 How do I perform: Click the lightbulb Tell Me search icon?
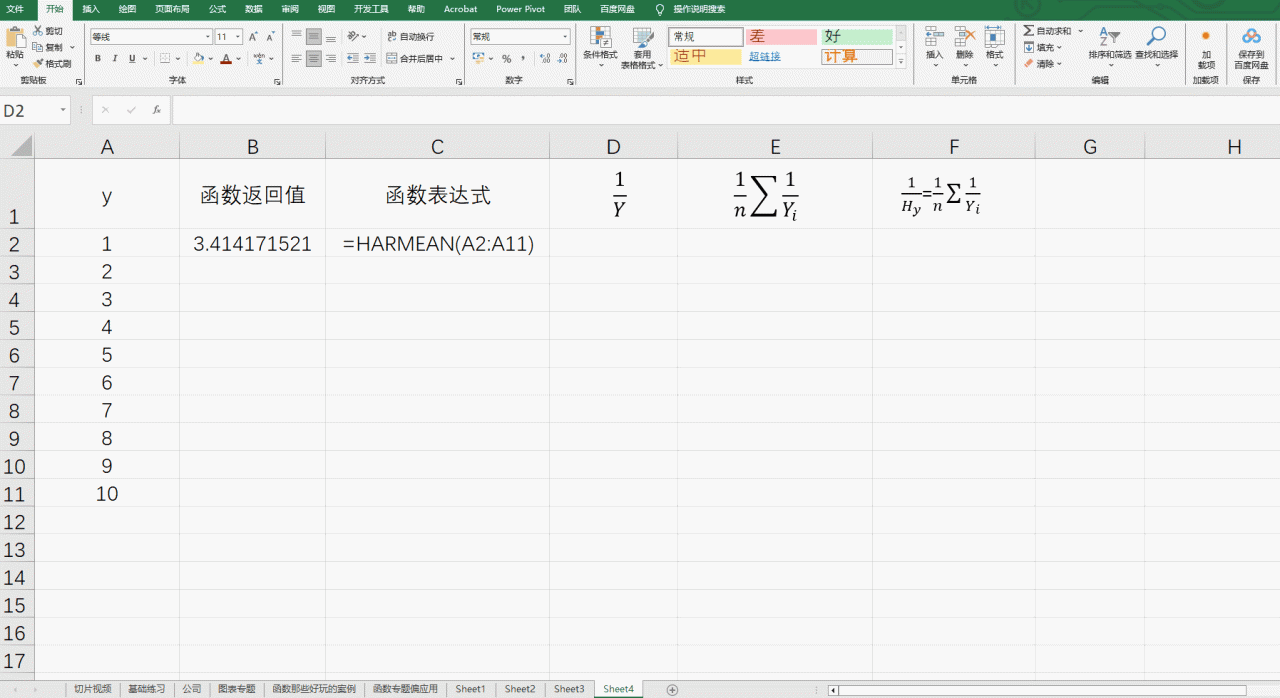(x=660, y=9)
